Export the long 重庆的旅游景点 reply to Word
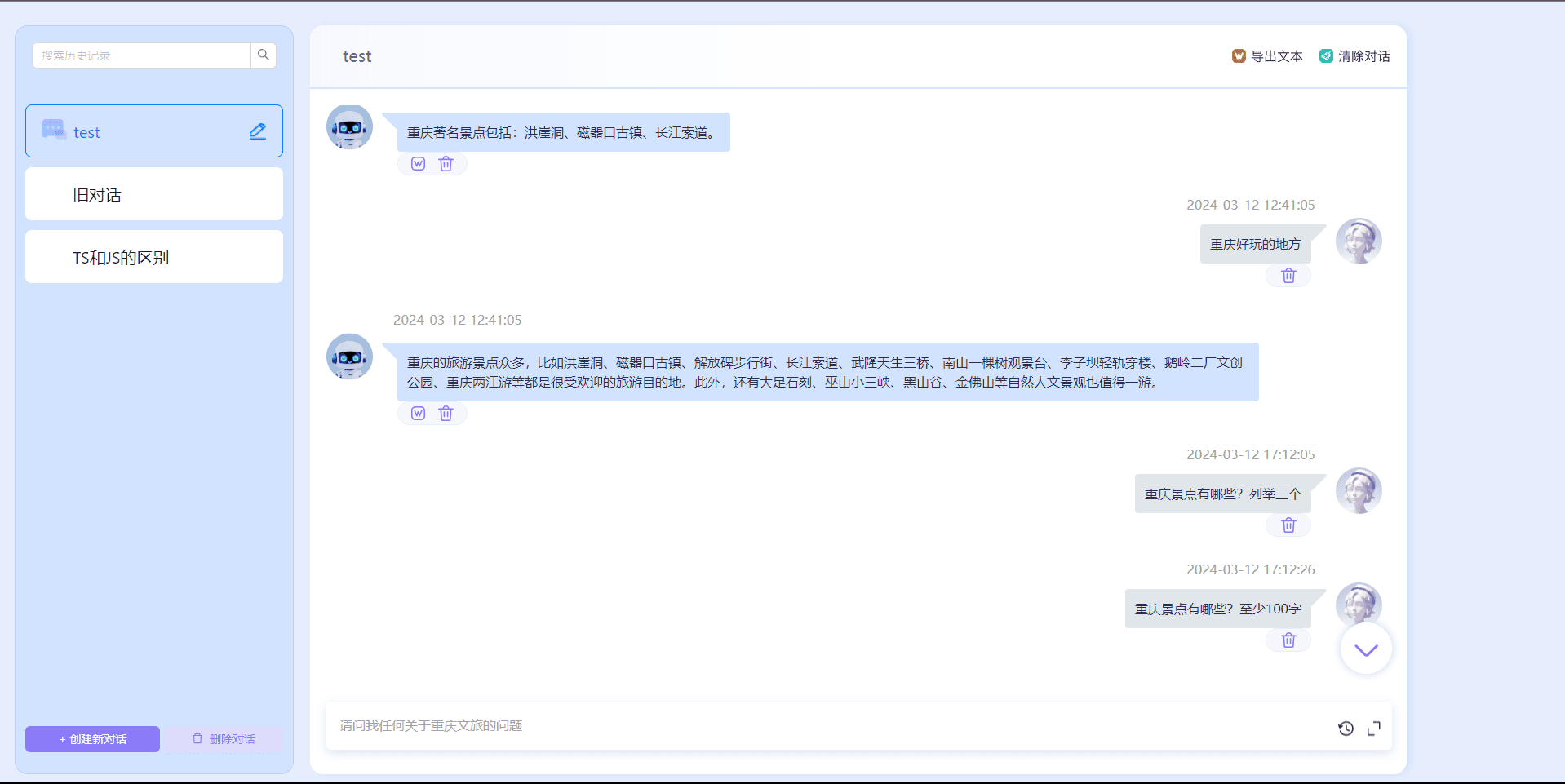This screenshot has height=784, width=1565. 418,414
